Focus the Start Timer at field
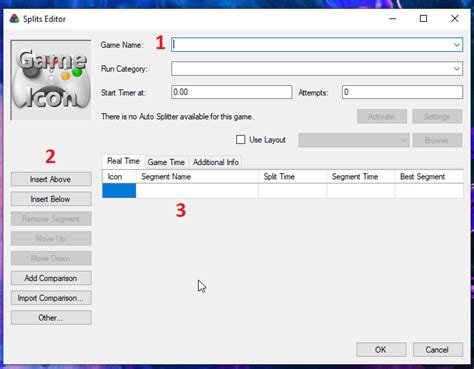The image size is (474, 369). pyautogui.click(x=232, y=92)
